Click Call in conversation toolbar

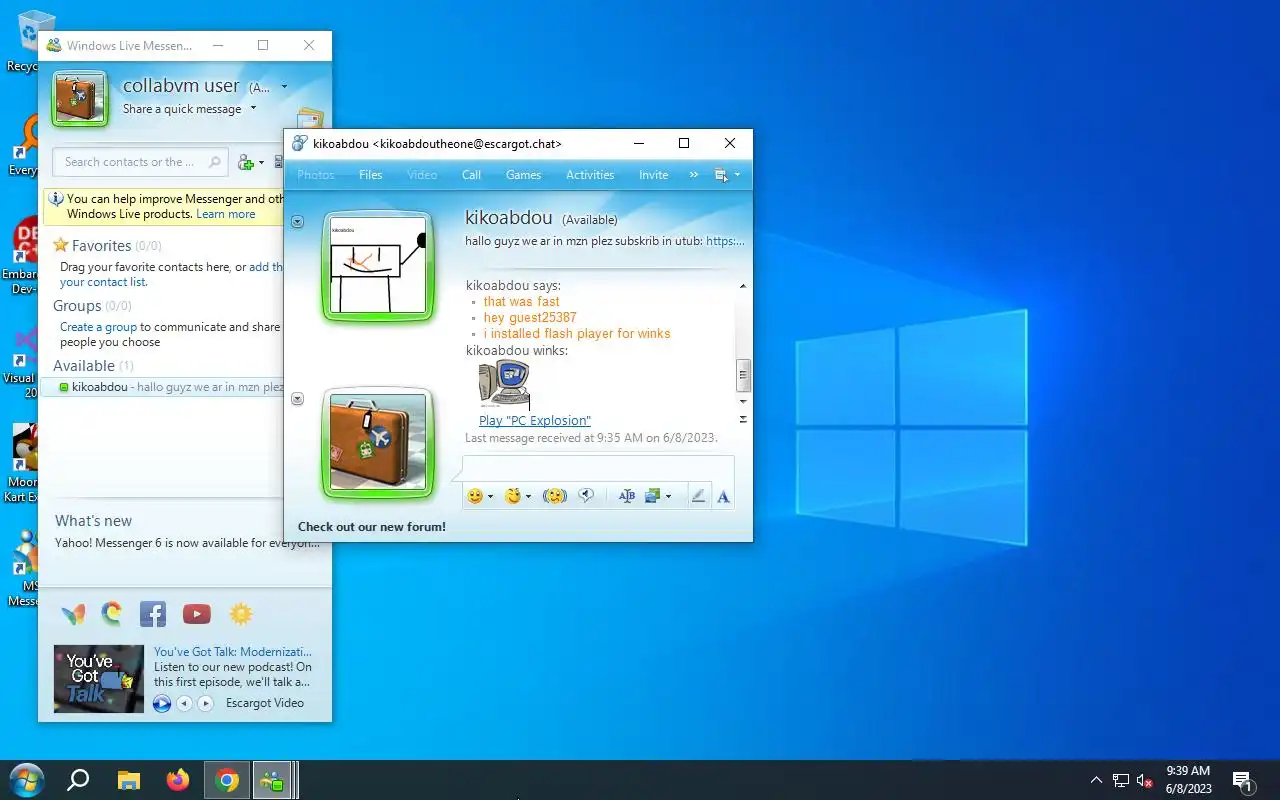point(472,175)
